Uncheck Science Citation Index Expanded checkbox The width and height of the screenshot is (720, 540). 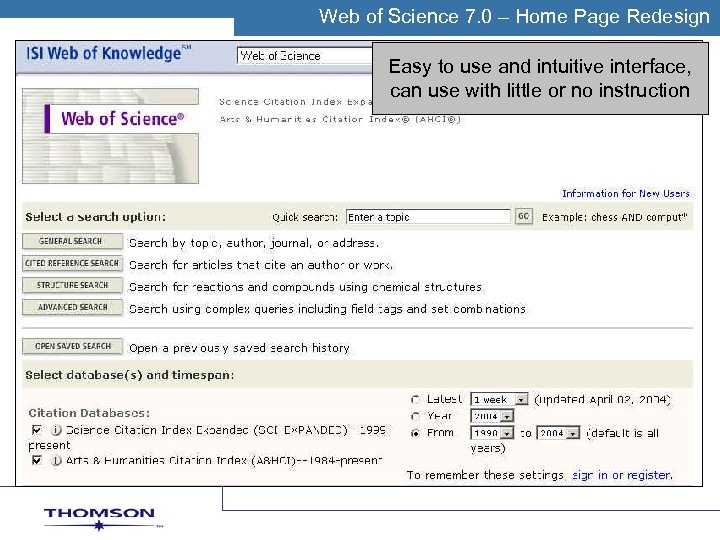pyautogui.click(x=37, y=430)
